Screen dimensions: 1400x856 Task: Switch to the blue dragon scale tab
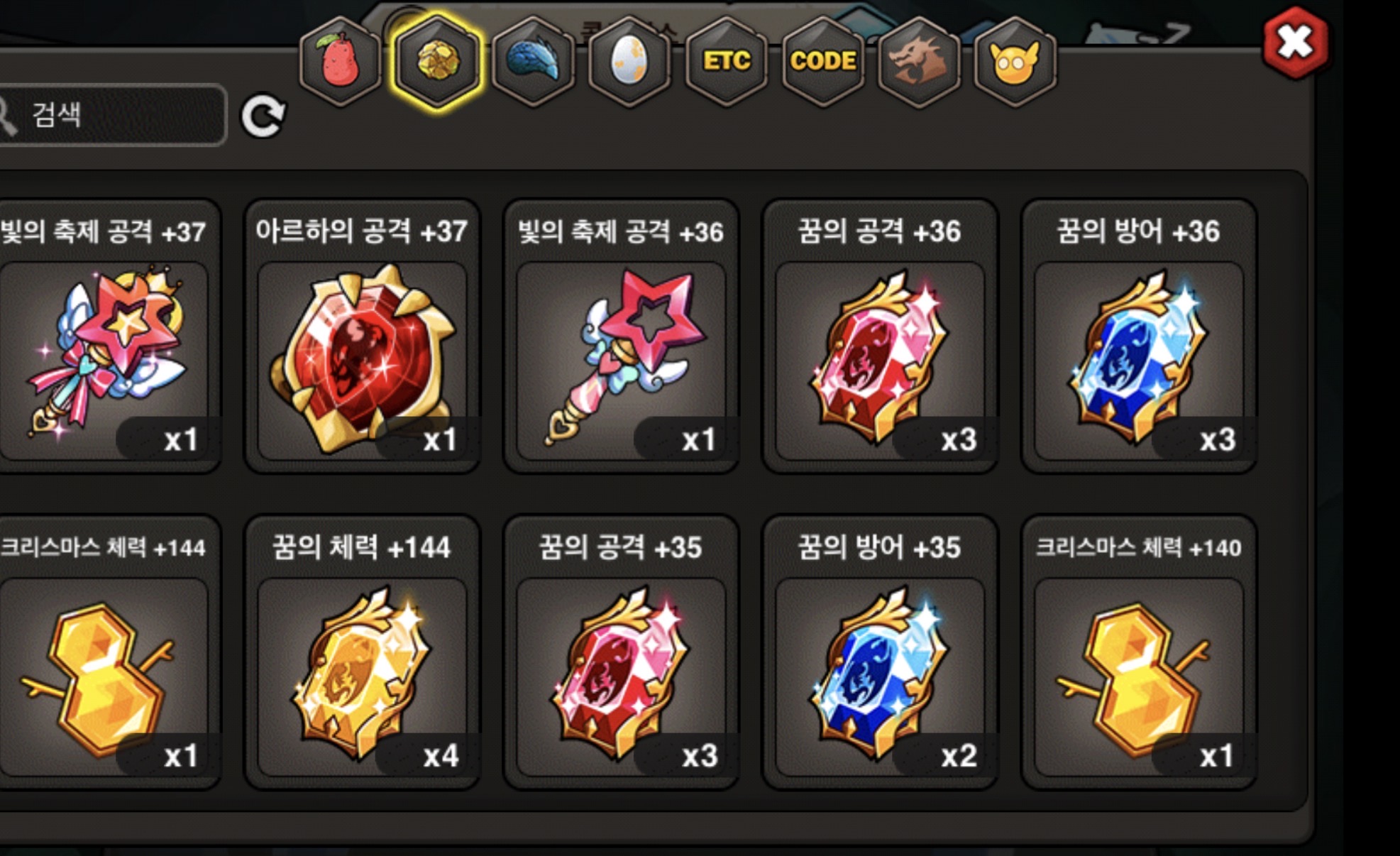[x=534, y=62]
